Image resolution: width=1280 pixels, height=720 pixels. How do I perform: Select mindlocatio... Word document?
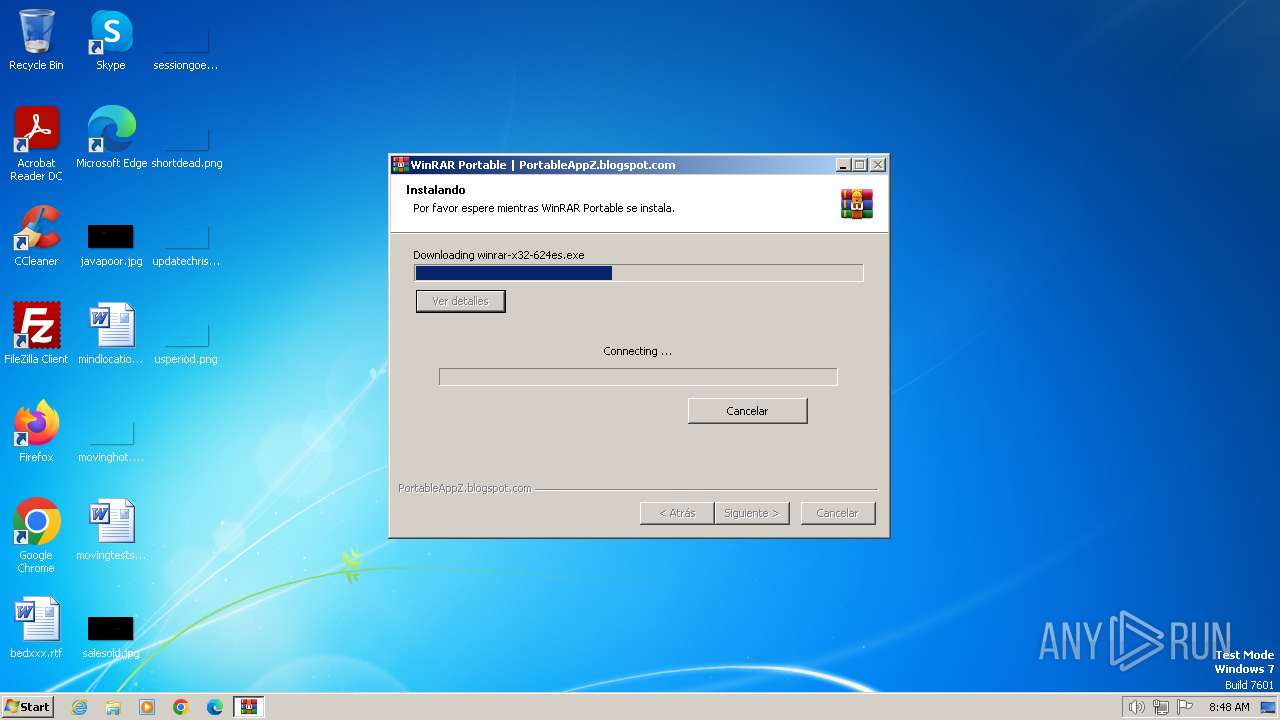point(111,334)
